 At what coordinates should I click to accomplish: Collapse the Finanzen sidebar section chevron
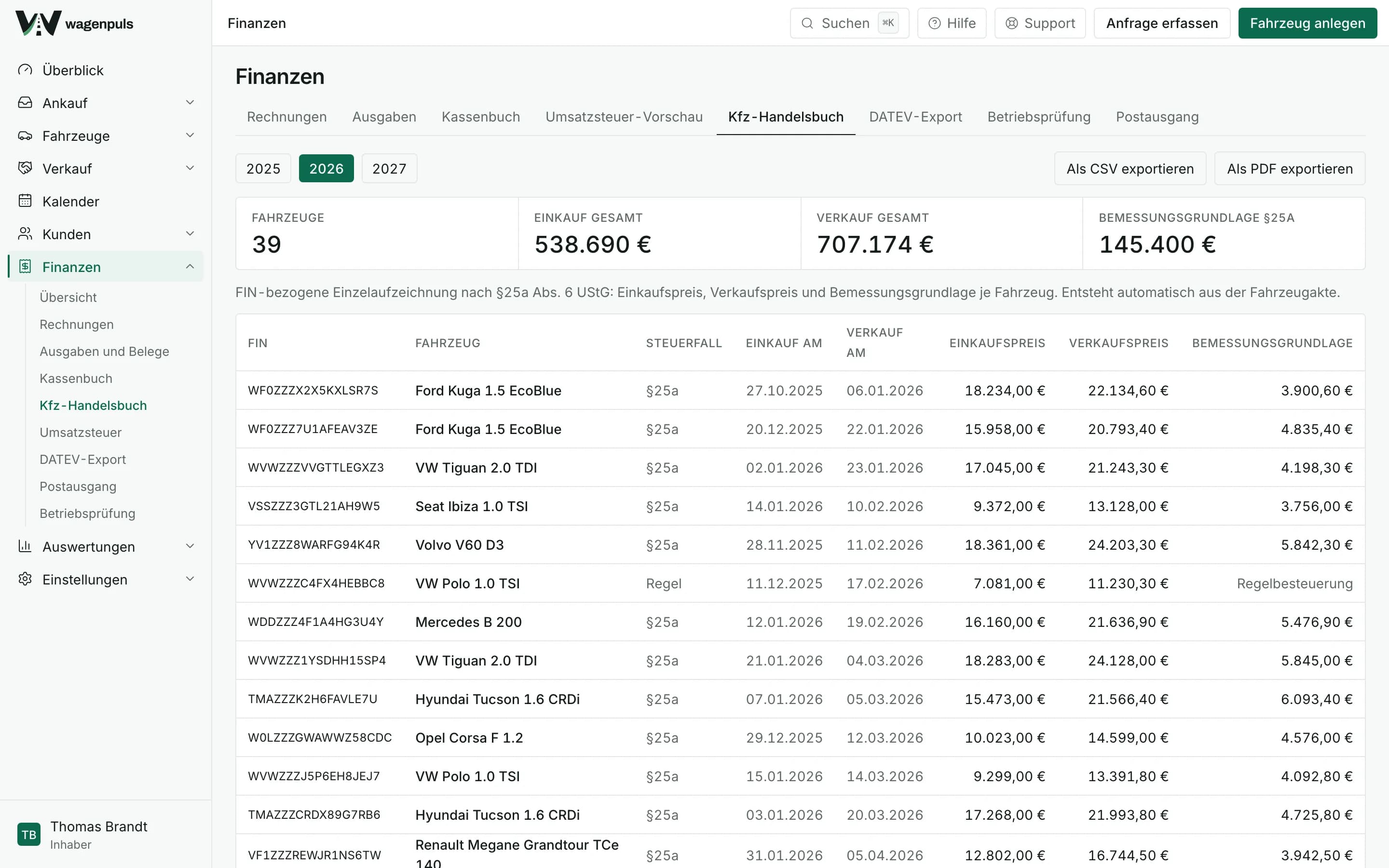190,266
